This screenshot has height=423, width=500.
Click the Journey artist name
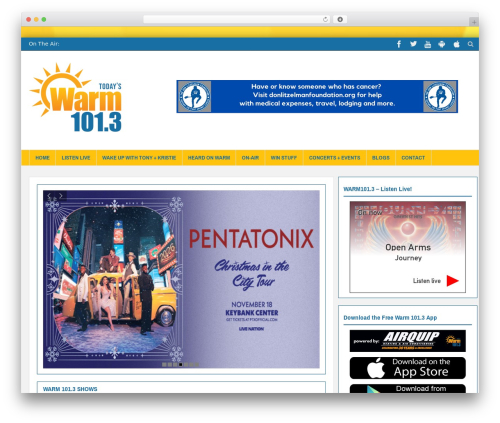(408, 258)
